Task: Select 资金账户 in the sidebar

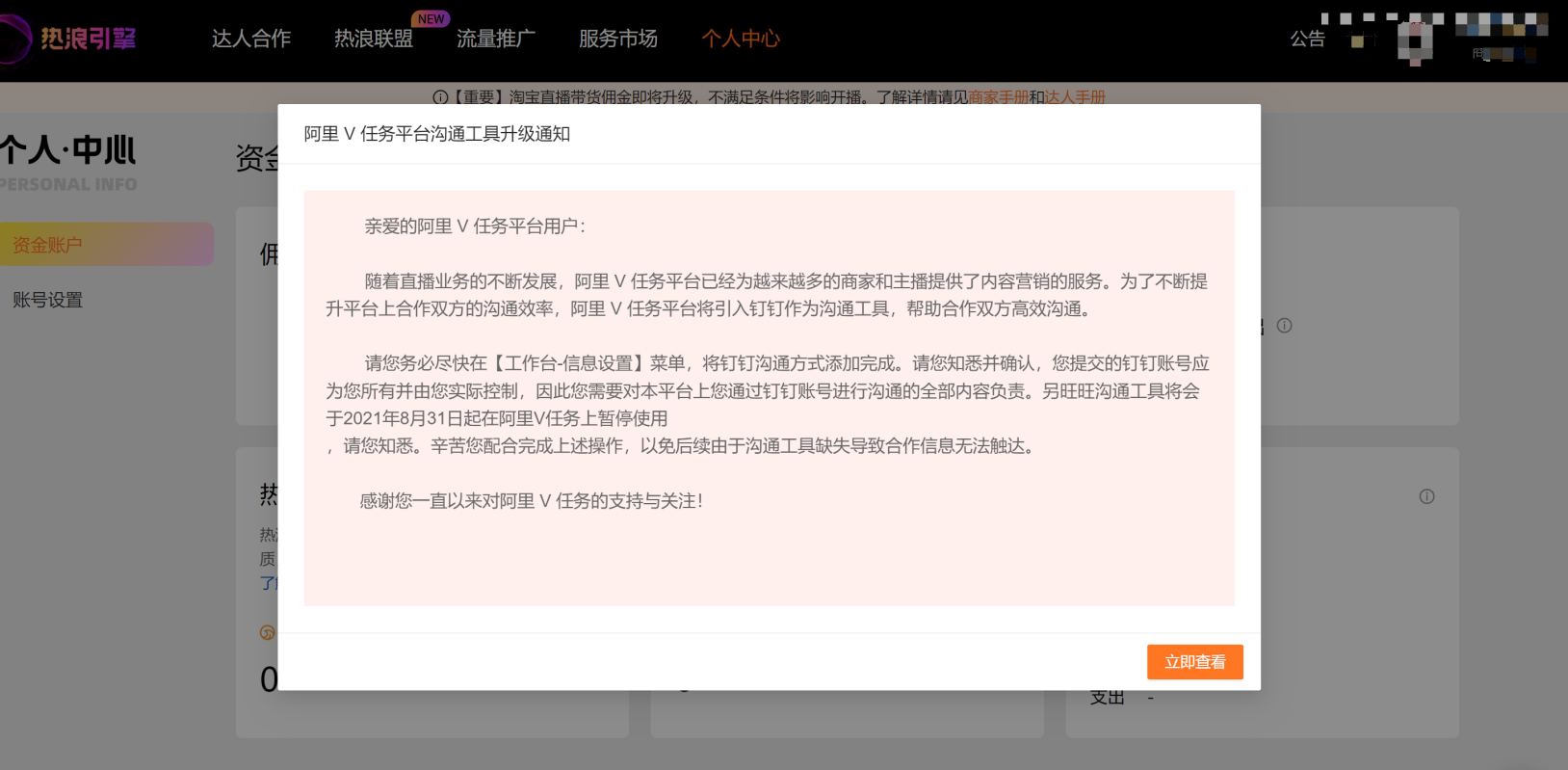Action: click(107, 245)
